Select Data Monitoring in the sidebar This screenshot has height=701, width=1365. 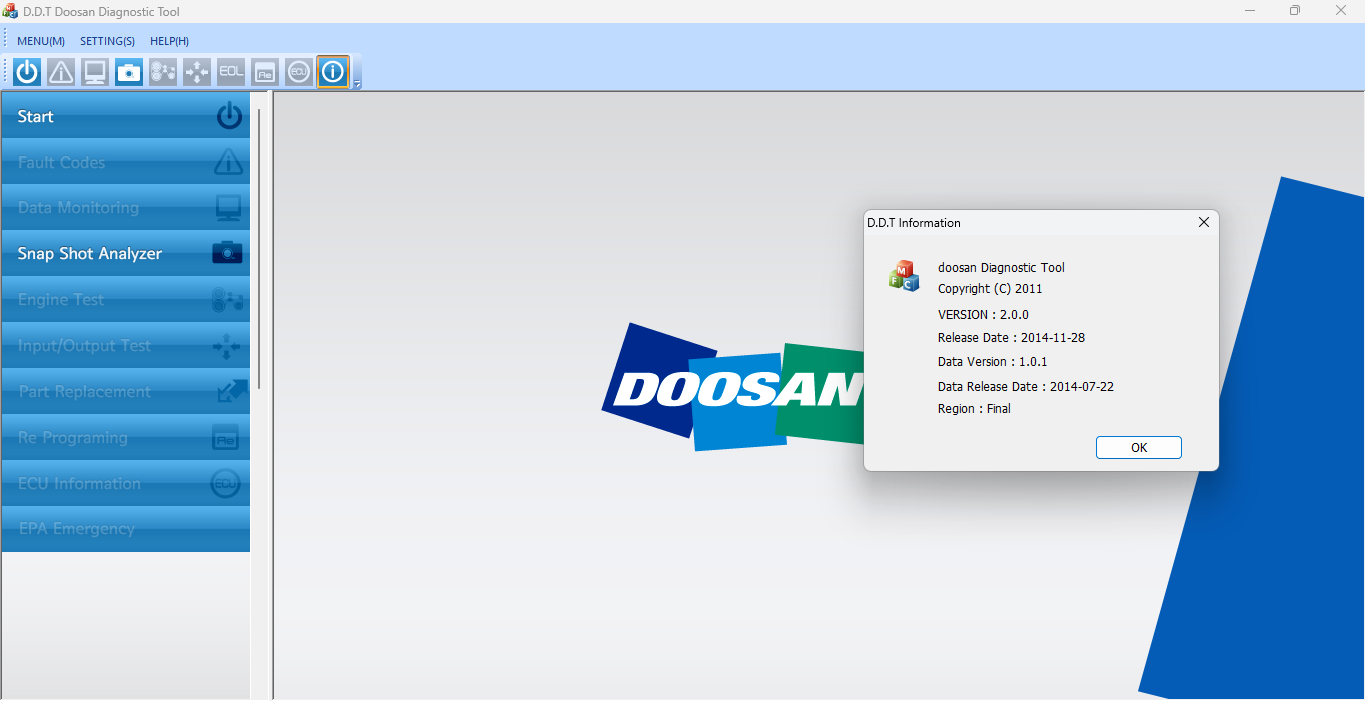pyautogui.click(x=126, y=208)
